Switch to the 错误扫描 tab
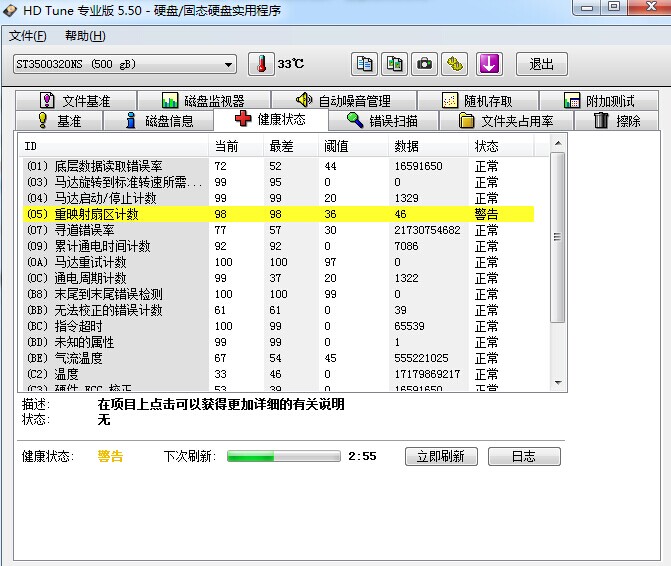Image resolution: width=671 pixels, height=566 pixels. 383,121
